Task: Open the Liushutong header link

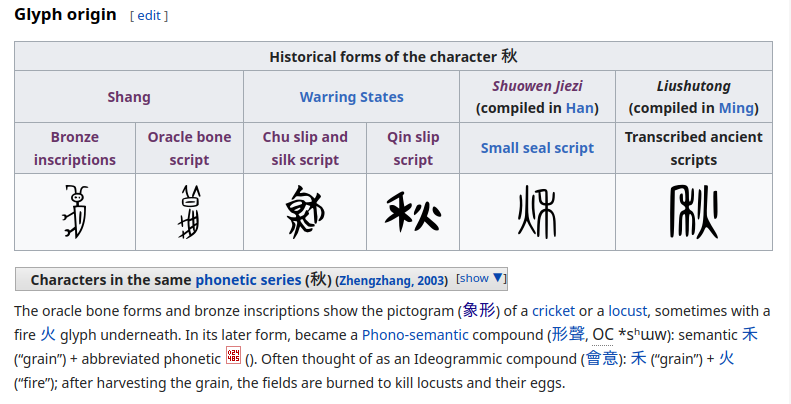Action: click(x=693, y=86)
